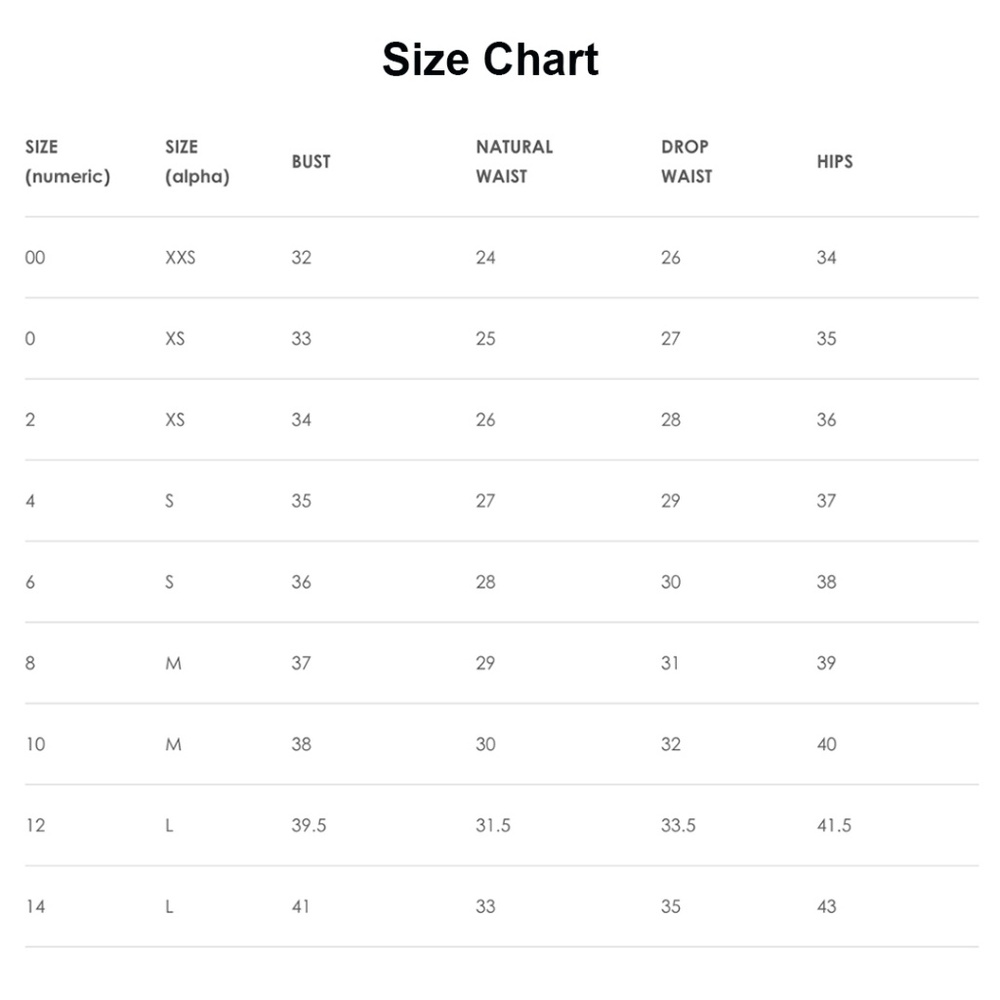
Task: Select hips value 41.5
Action: point(834,825)
